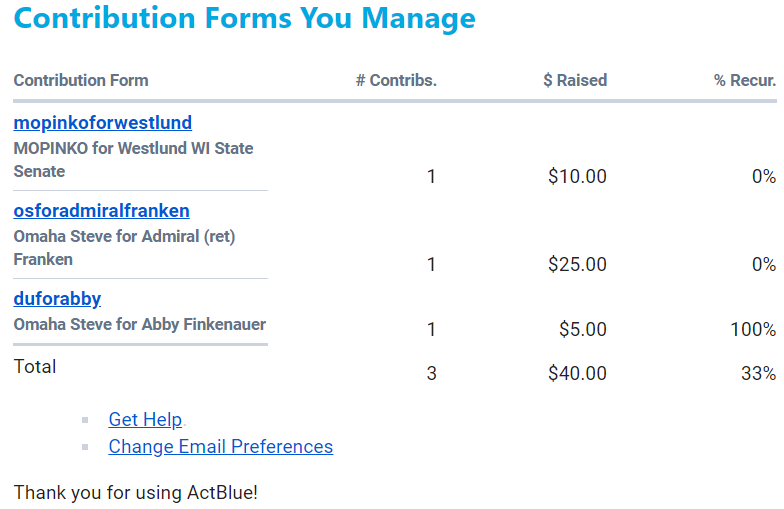
Task: Click the Thank you for using ActBlue text
Action: 136,493
